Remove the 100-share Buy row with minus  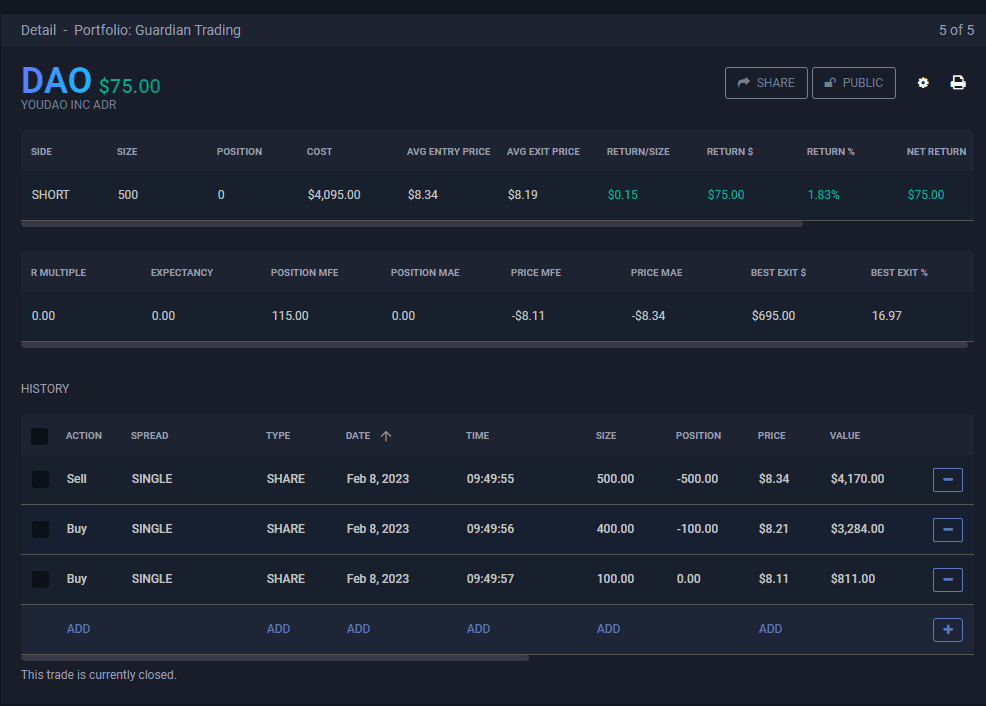coord(947,580)
